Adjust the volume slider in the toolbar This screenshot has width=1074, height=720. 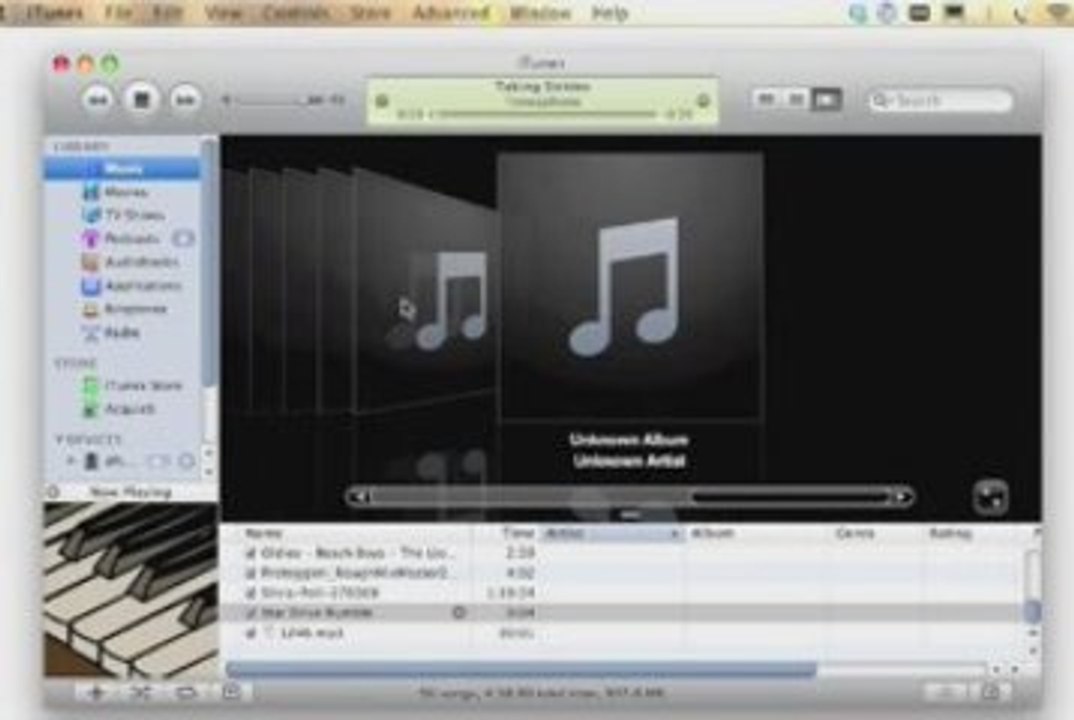click(283, 100)
